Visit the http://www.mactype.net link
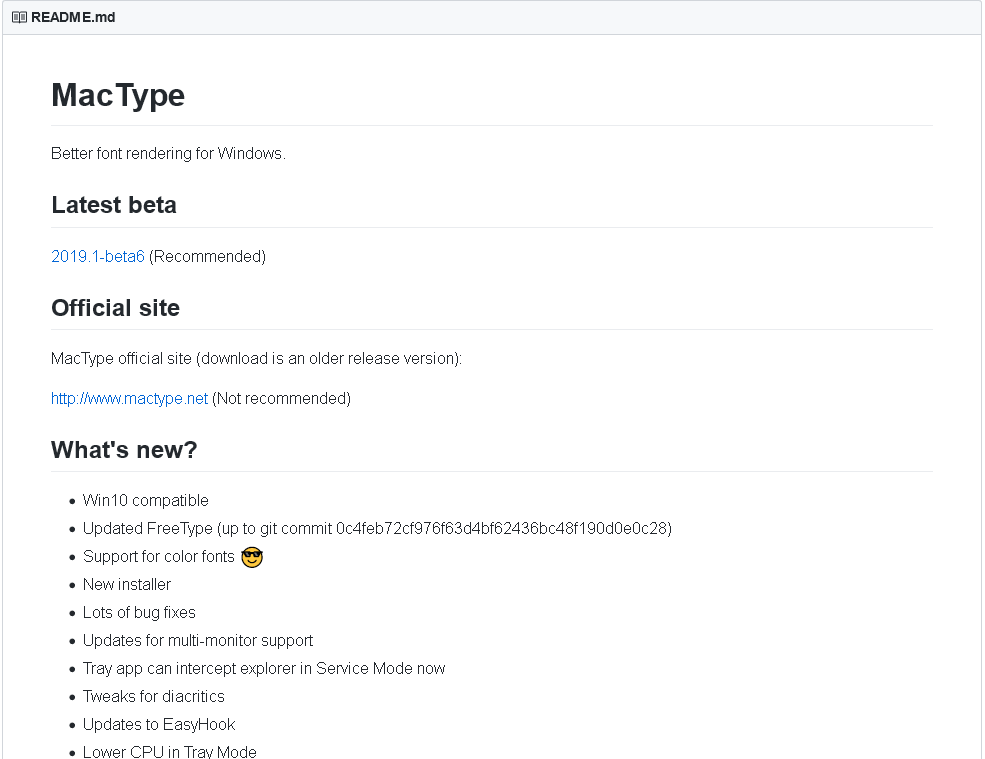Screen dimensions: 985x759 pos(129,398)
